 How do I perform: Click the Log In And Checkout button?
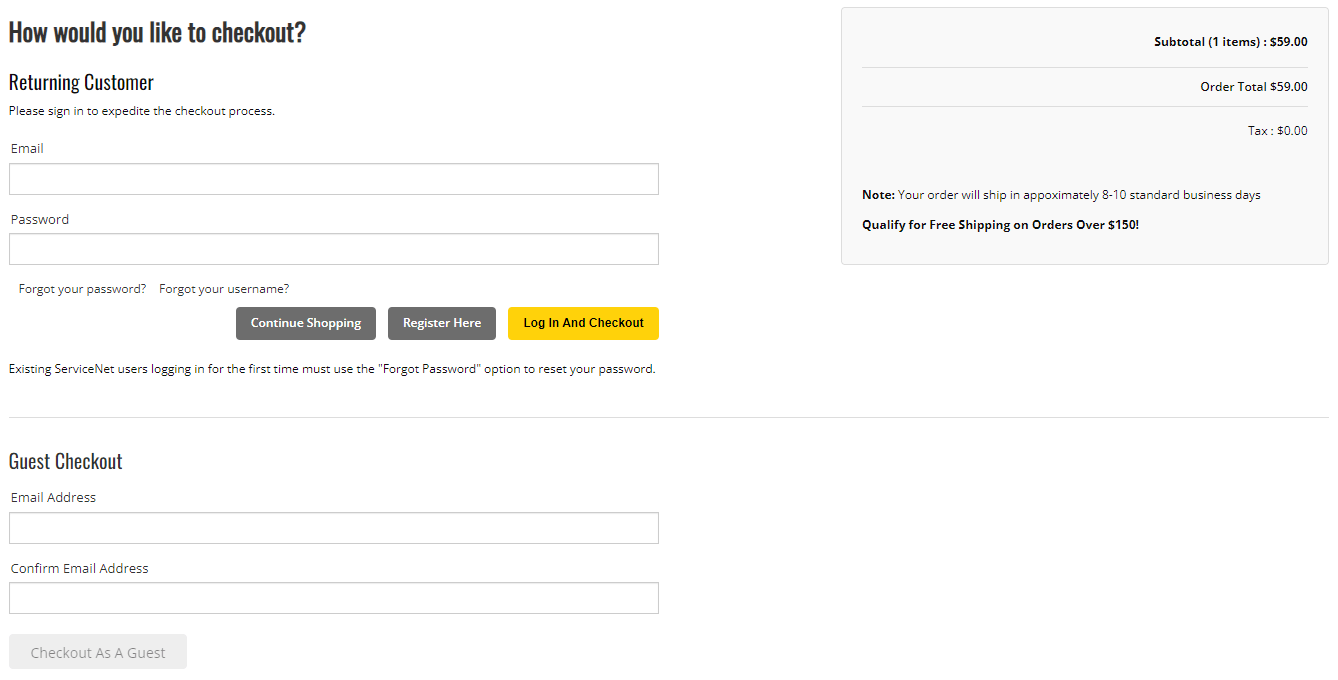pos(583,323)
